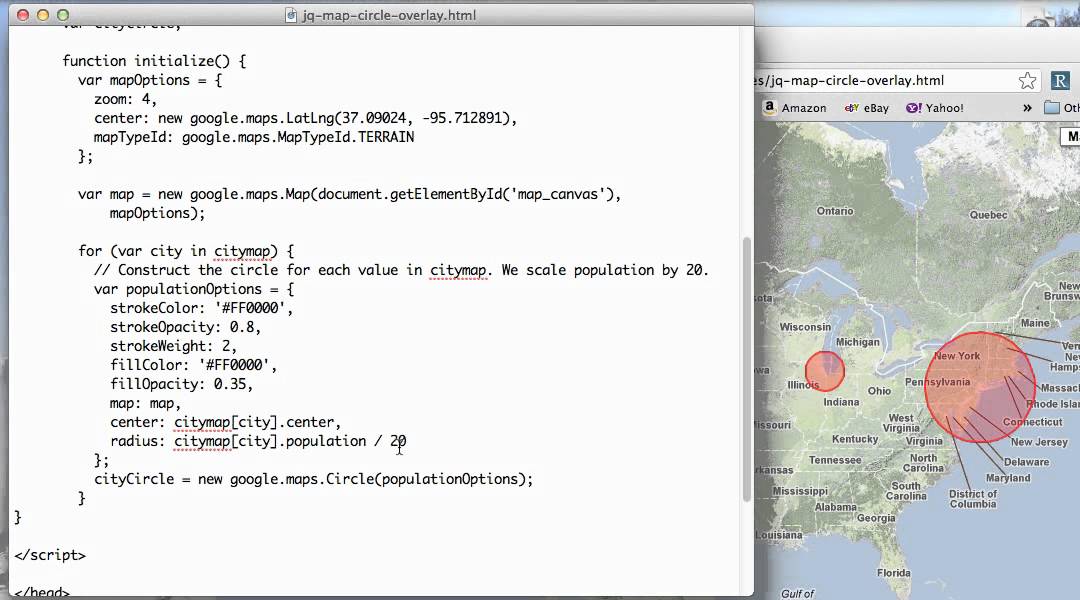Click the 'center: citymap[city].center,' line

(x=225, y=422)
